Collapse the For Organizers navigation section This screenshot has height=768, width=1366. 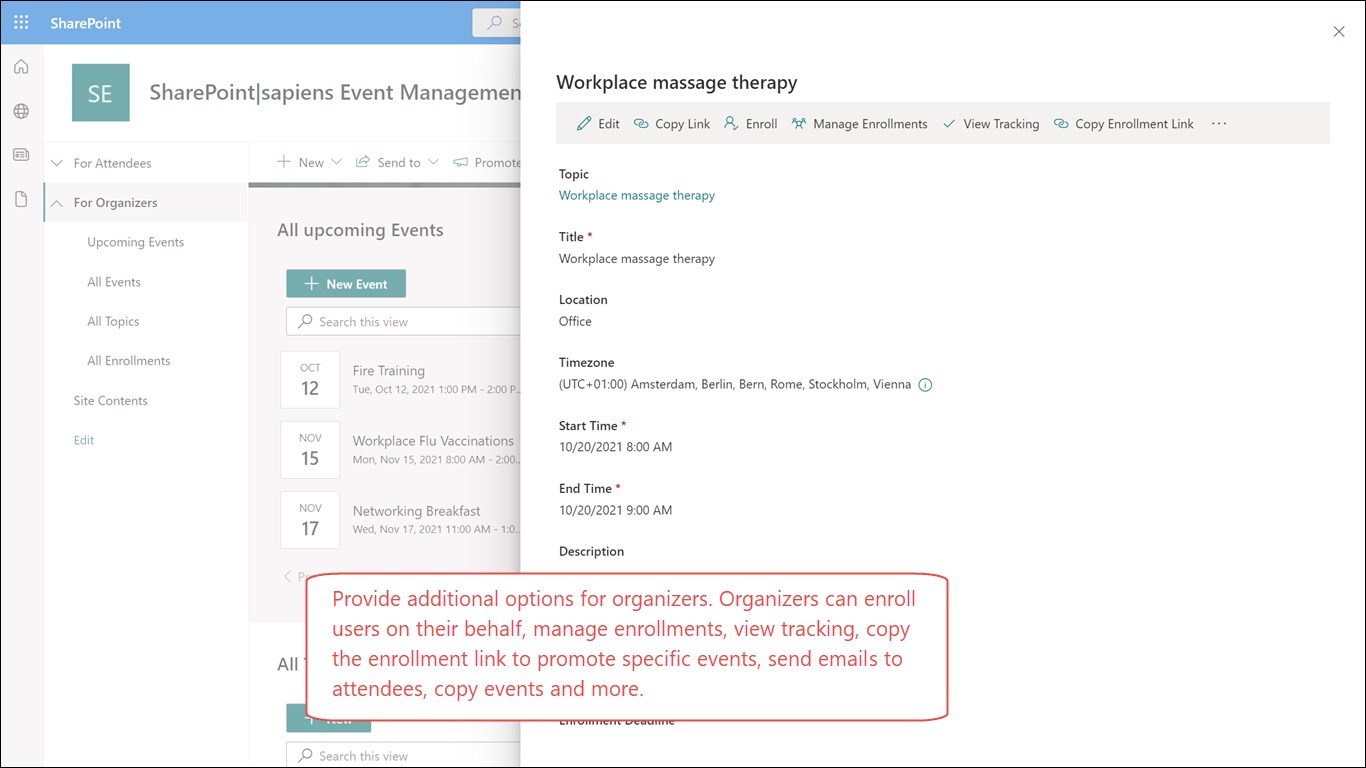click(57, 203)
